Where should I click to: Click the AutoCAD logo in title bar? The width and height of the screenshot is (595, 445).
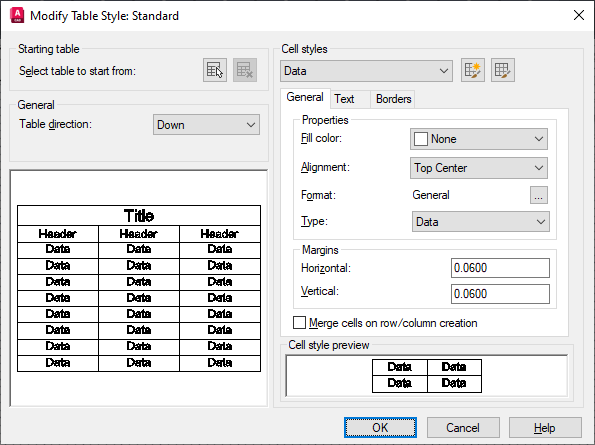(17, 16)
